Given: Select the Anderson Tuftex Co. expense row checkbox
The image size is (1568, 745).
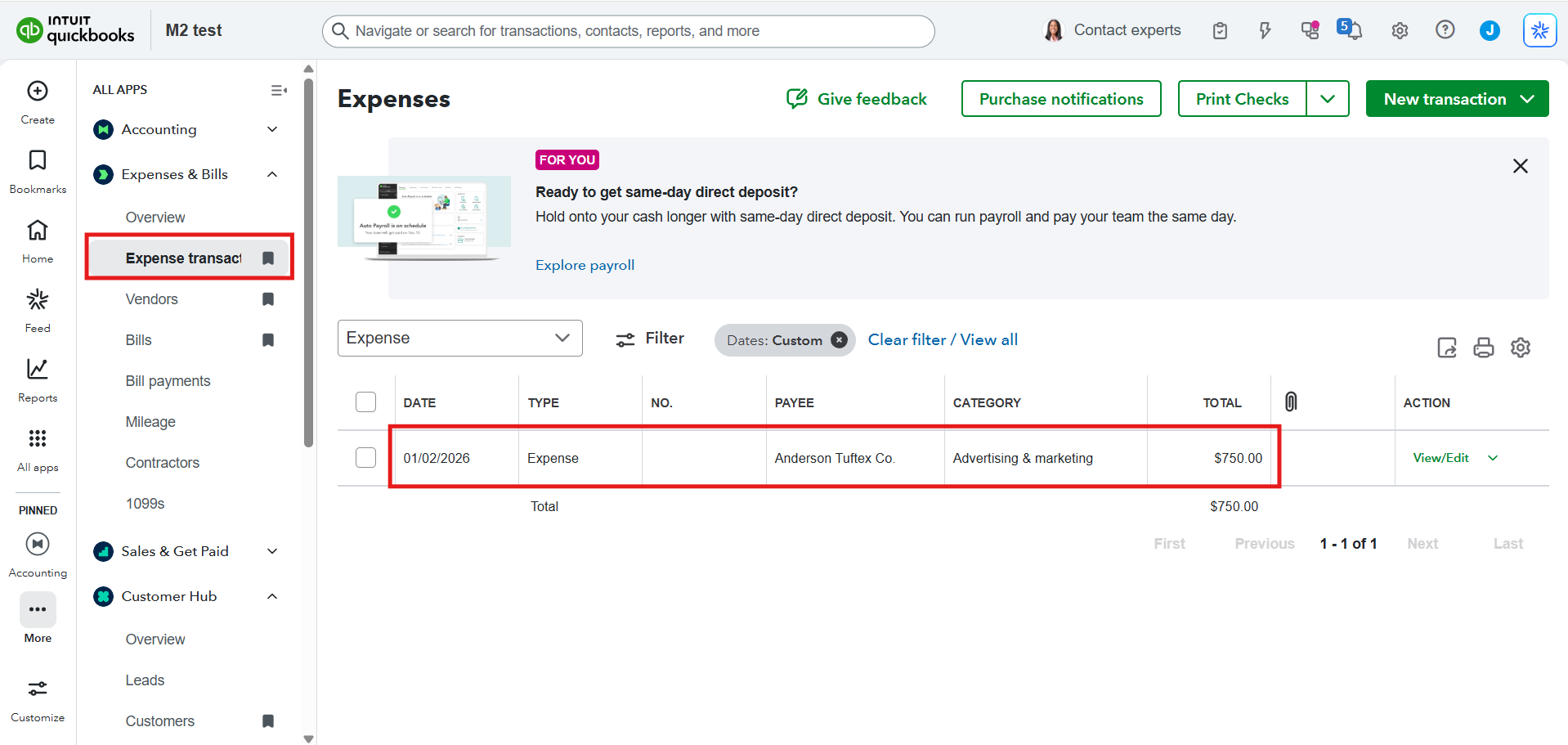Looking at the screenshot, I should point(366,458).
